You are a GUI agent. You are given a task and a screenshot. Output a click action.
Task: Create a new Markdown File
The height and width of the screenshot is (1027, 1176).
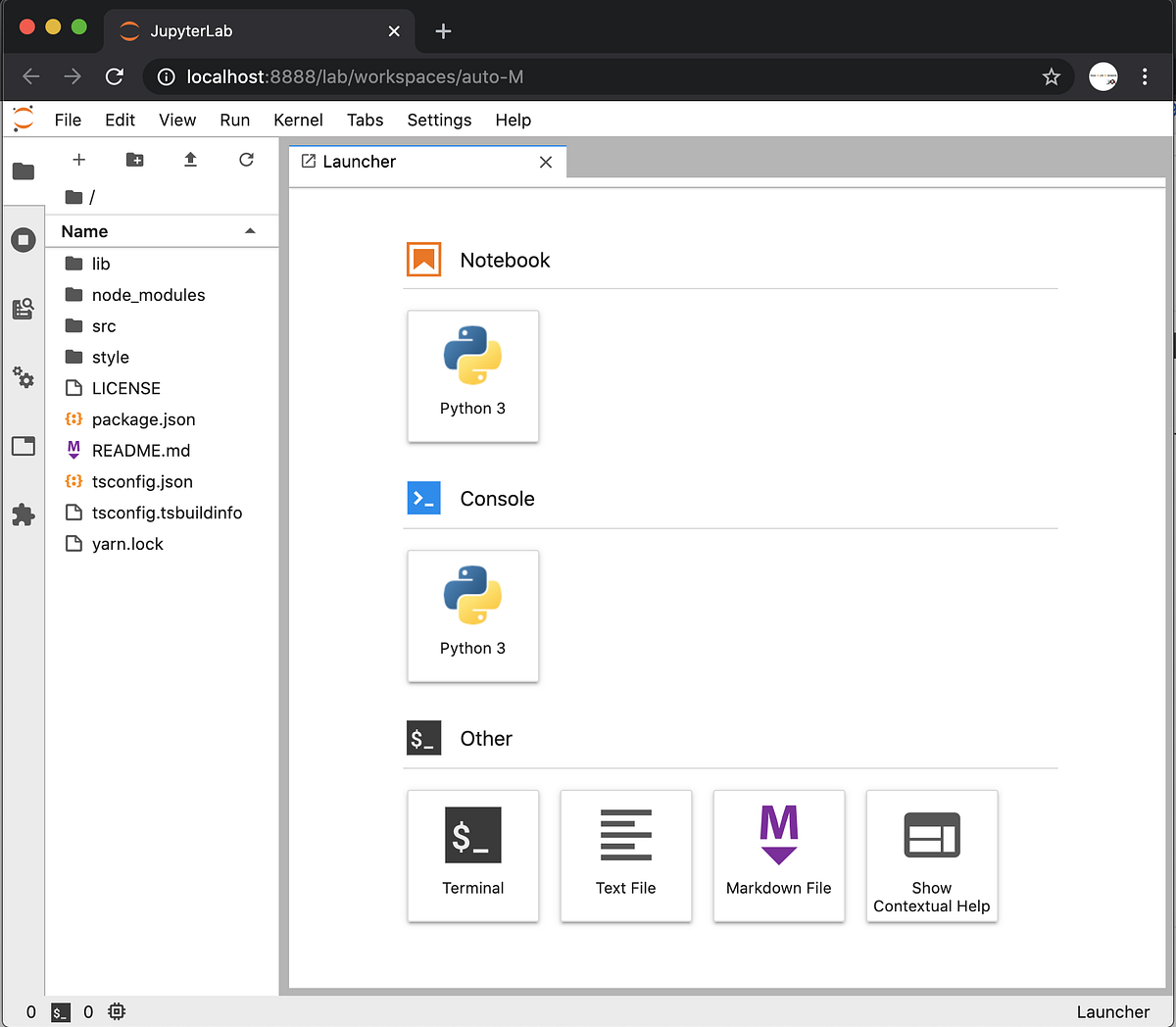tap(778, 856)
